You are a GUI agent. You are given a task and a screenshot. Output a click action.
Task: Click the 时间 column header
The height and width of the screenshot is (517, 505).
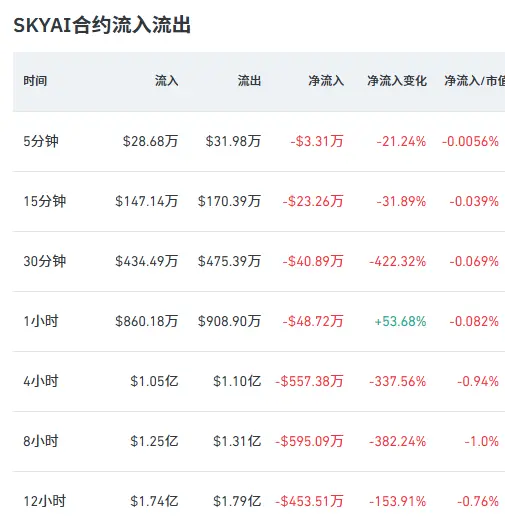(x=35, y=81)
